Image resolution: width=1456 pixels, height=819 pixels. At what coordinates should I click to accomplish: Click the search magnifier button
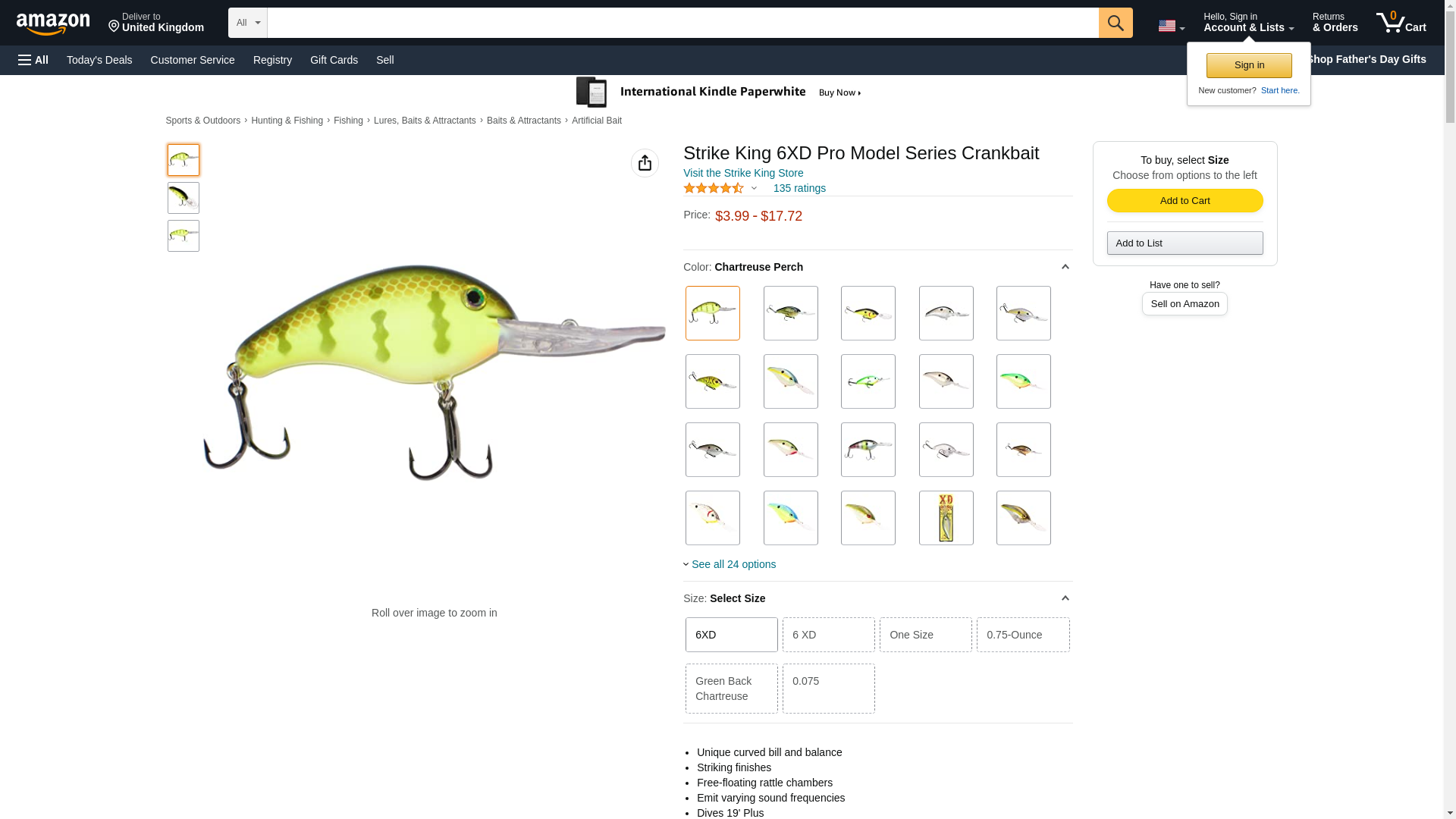point(1115,23)
